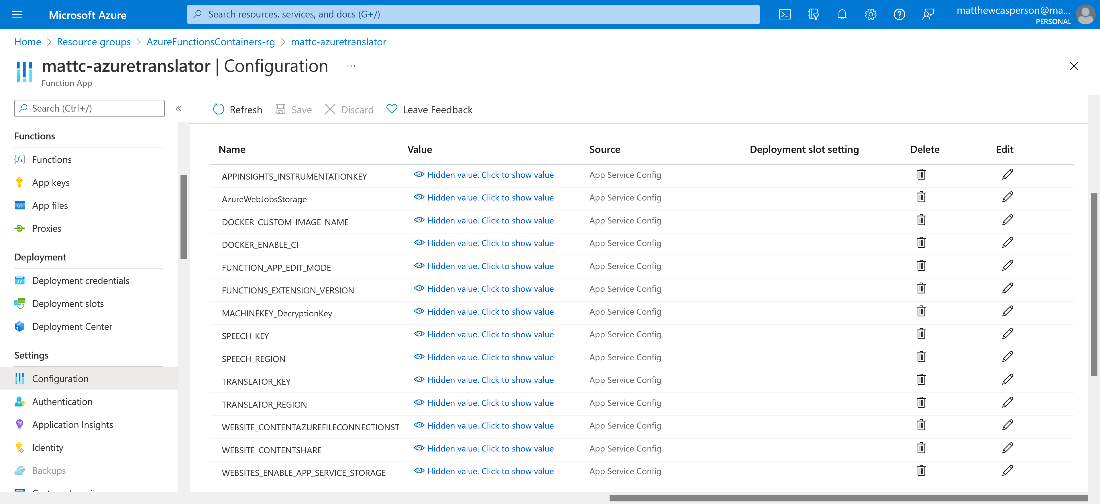Show hidden value for APPINSIGHTS_INSTRUMENTATIONKEY
This screenshot has width=1100, height=504.
point(484,175)
